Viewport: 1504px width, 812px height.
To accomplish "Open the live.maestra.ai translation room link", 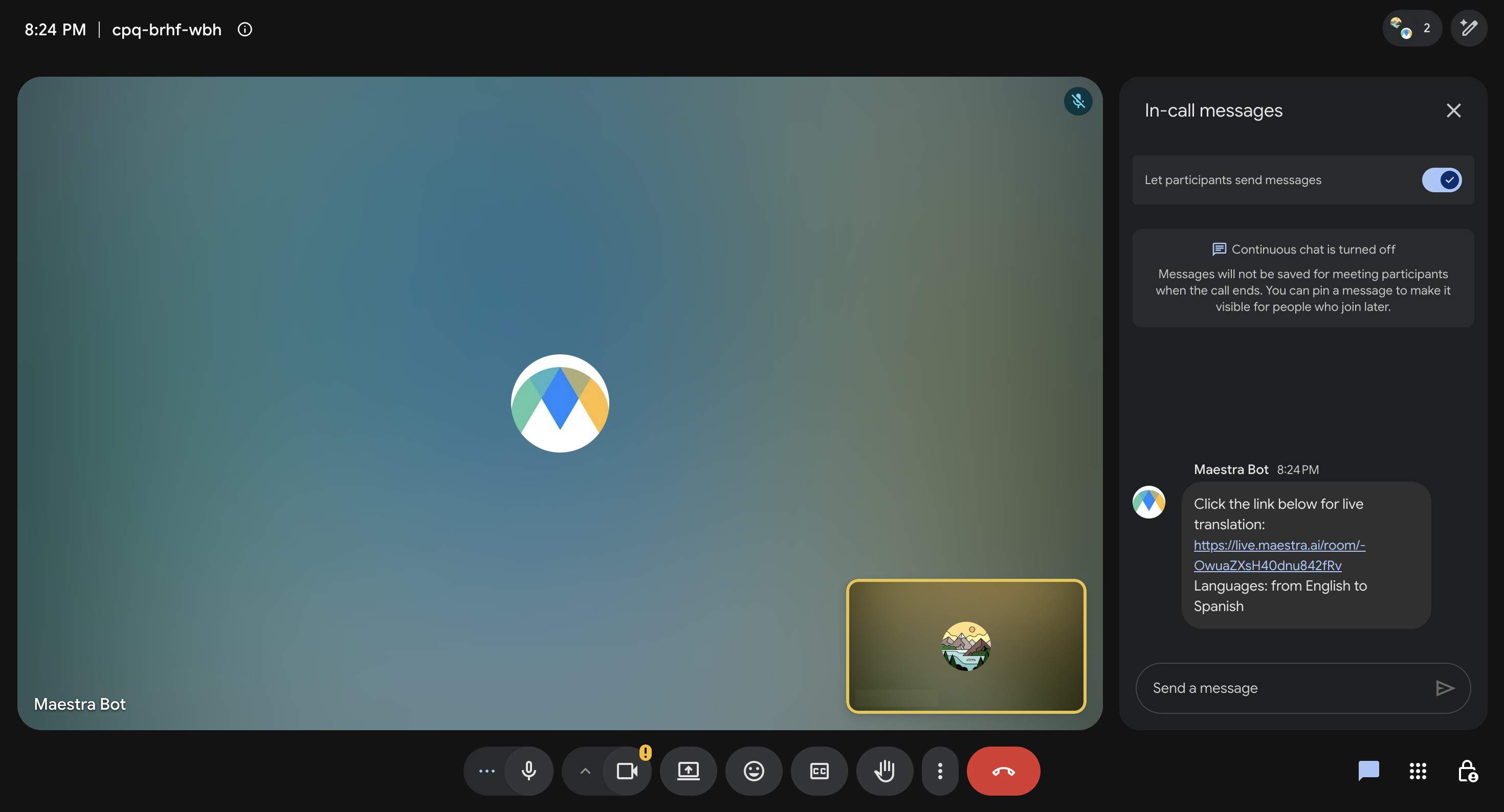I will pyautogui.click(x=1279, y=555).
